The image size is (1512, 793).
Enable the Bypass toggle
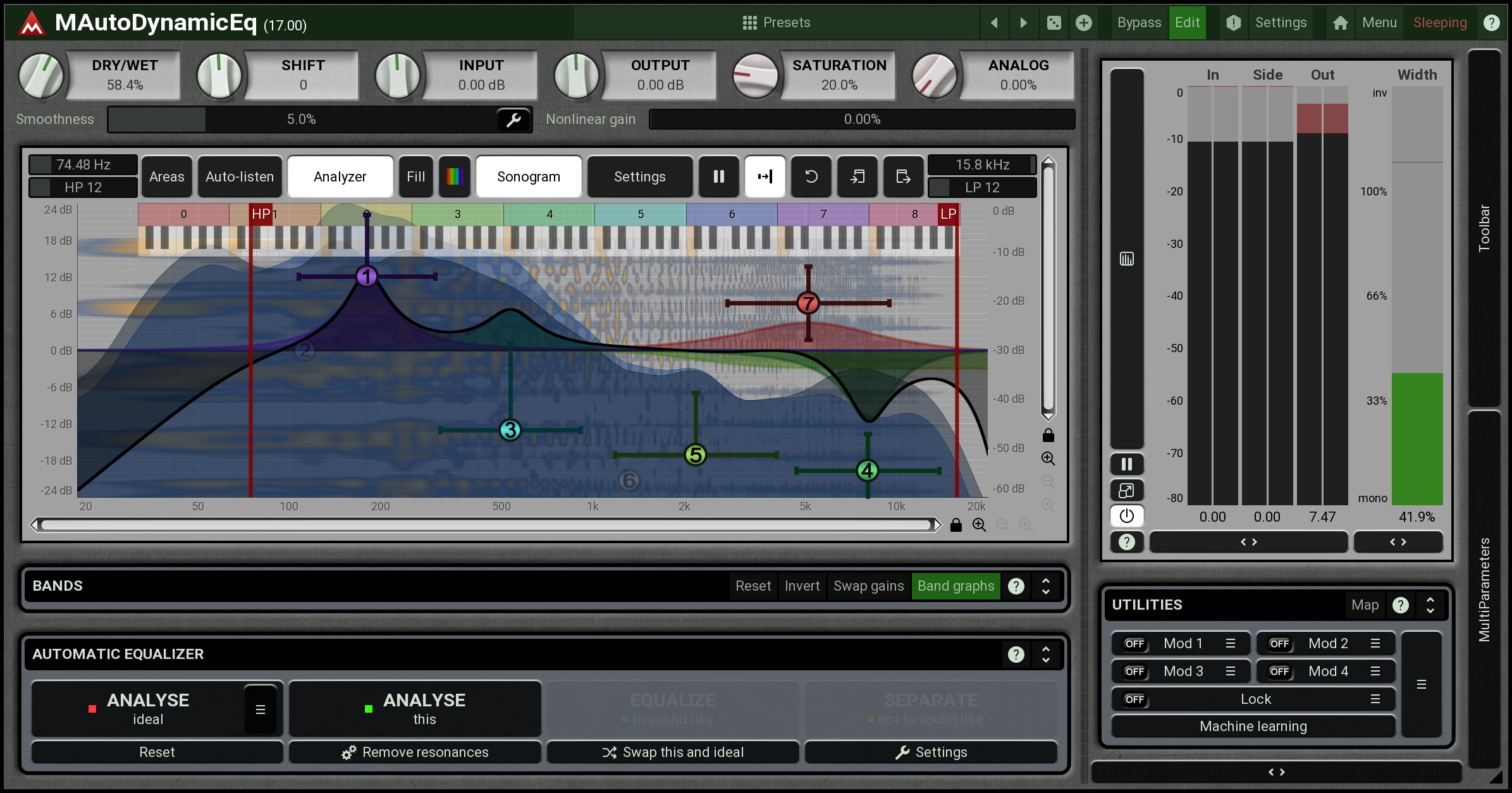coord(1139,23)
